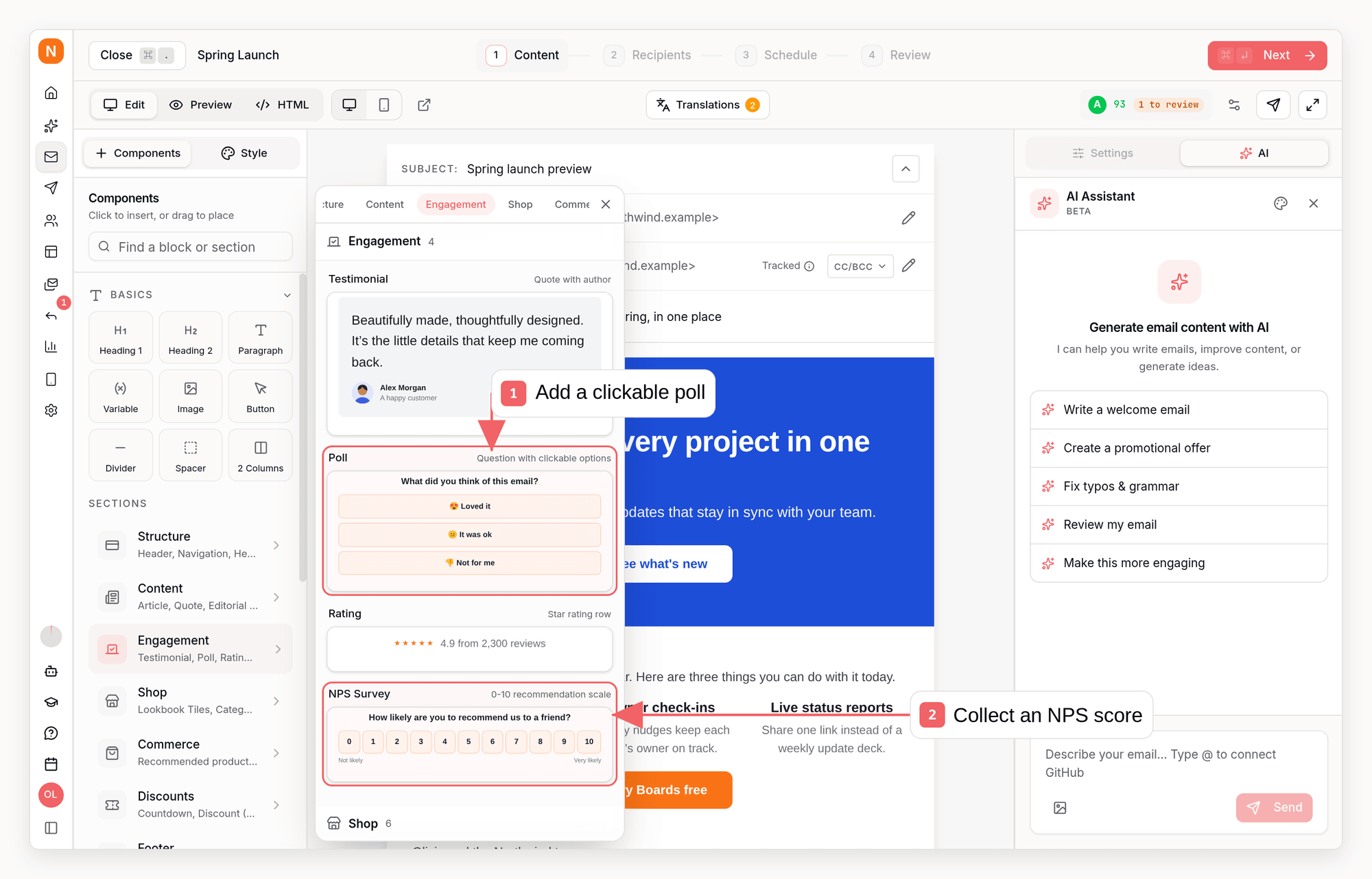
Task: Collapse the Basics section chevron
Action: click(287, 295)
